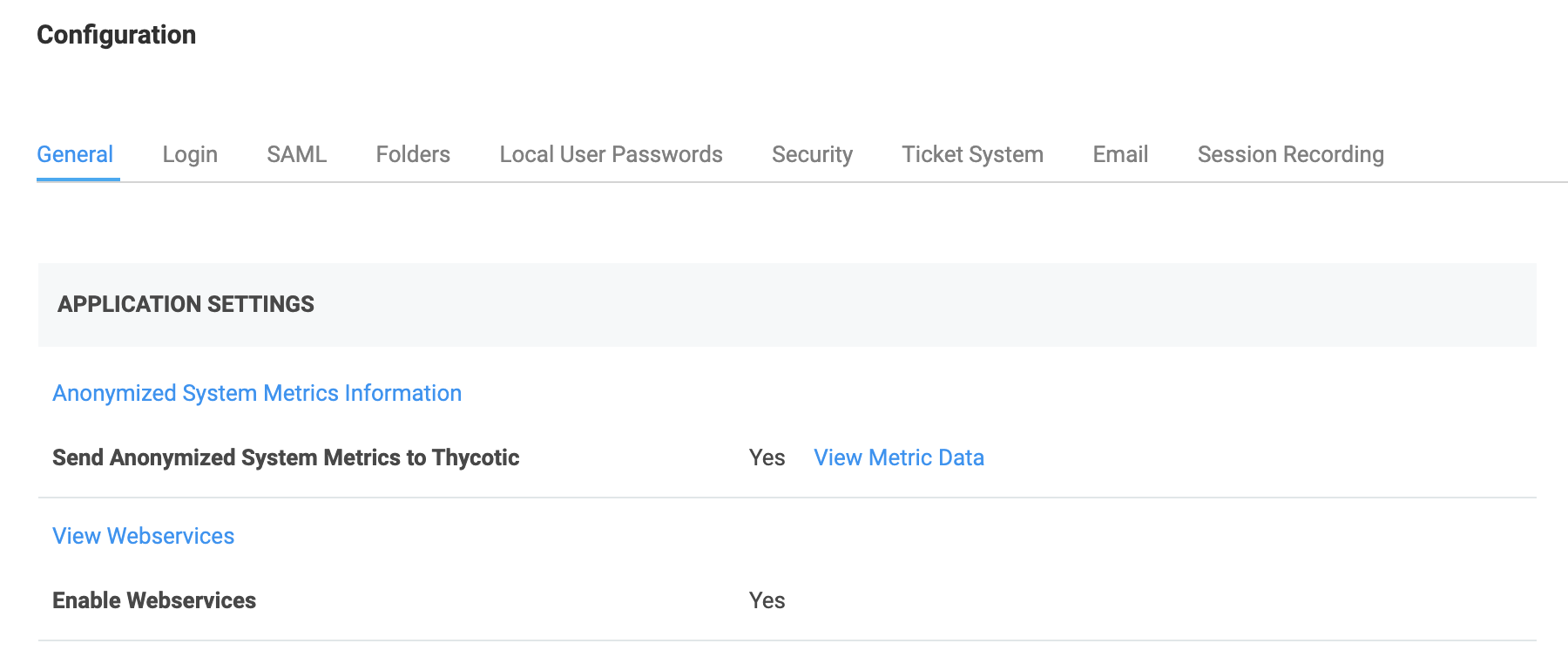Click the Yes value for Anonymized Metrics
Image resolution: width=1568 pixels, height=657 pixels.
767,457
